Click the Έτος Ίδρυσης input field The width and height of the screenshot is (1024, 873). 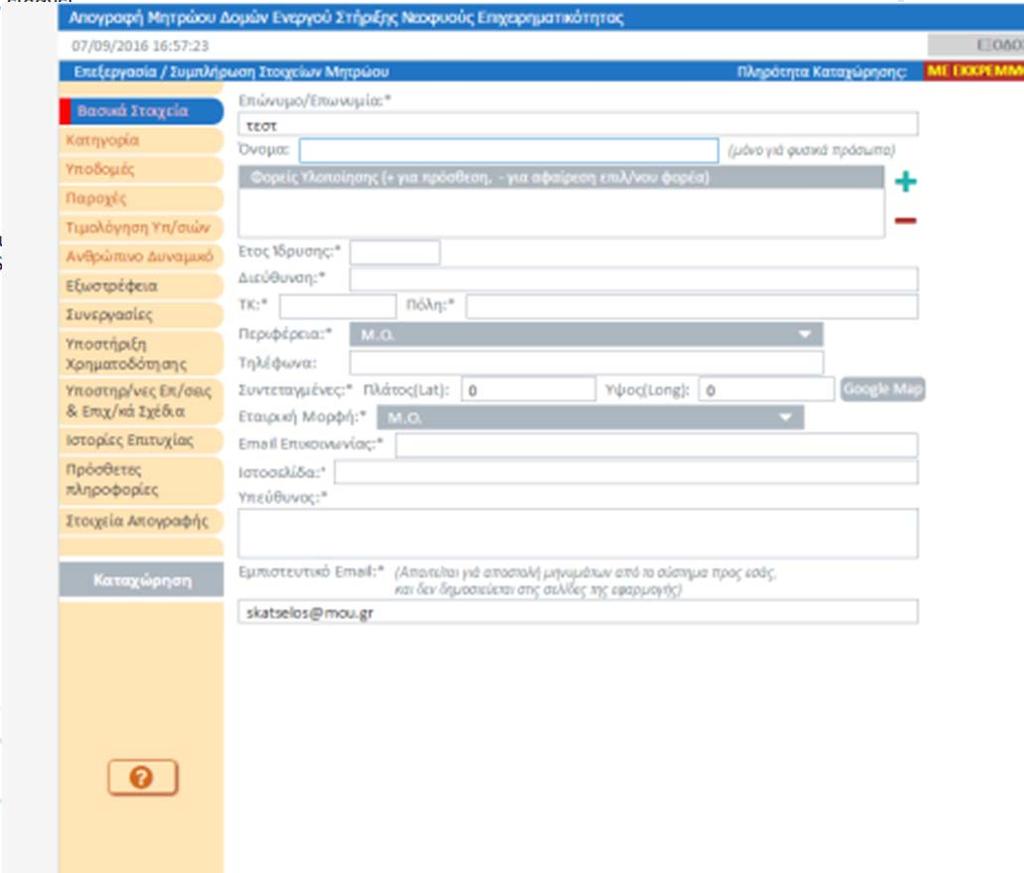click(395, 252)
